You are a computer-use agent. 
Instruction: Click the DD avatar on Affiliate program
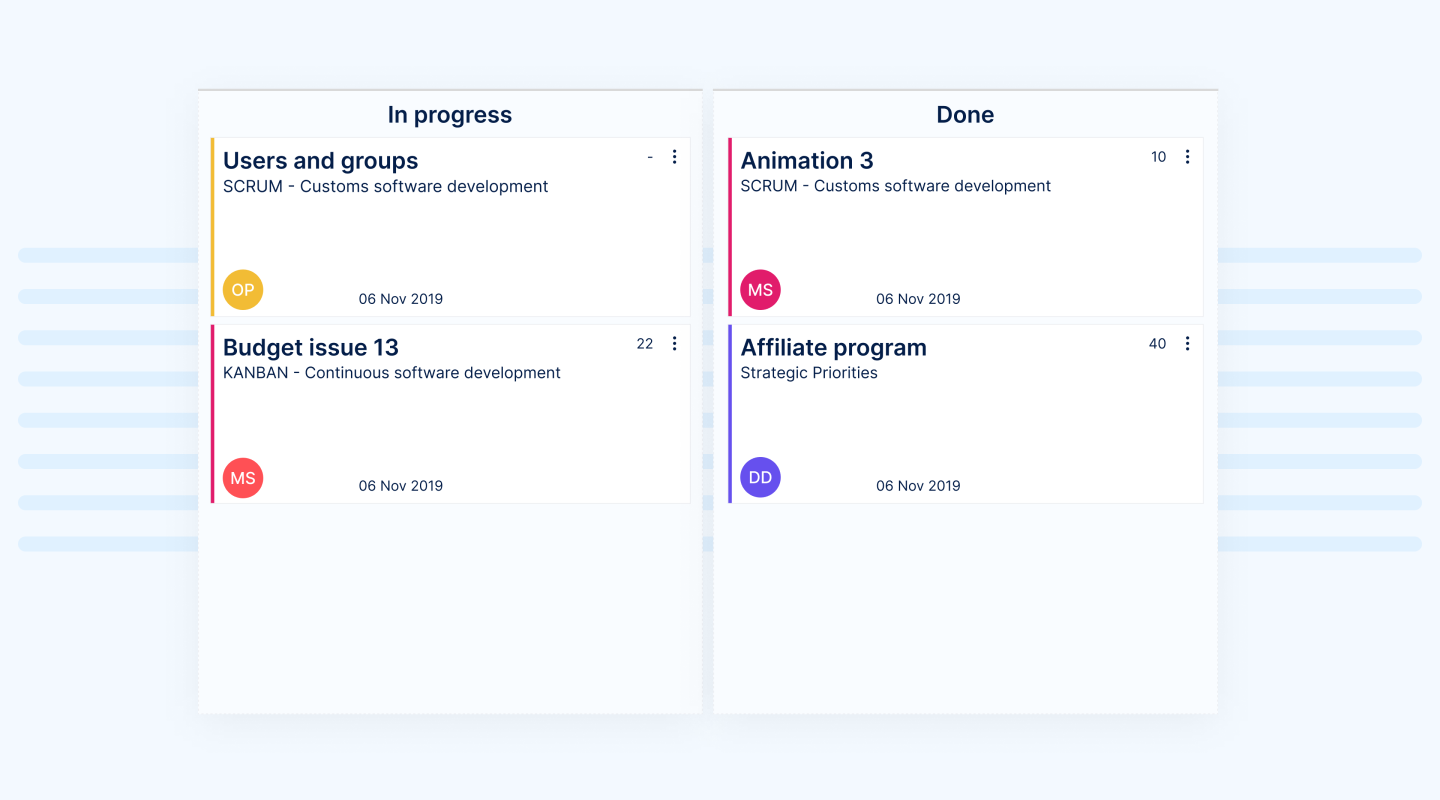click(x=760, y=478)
